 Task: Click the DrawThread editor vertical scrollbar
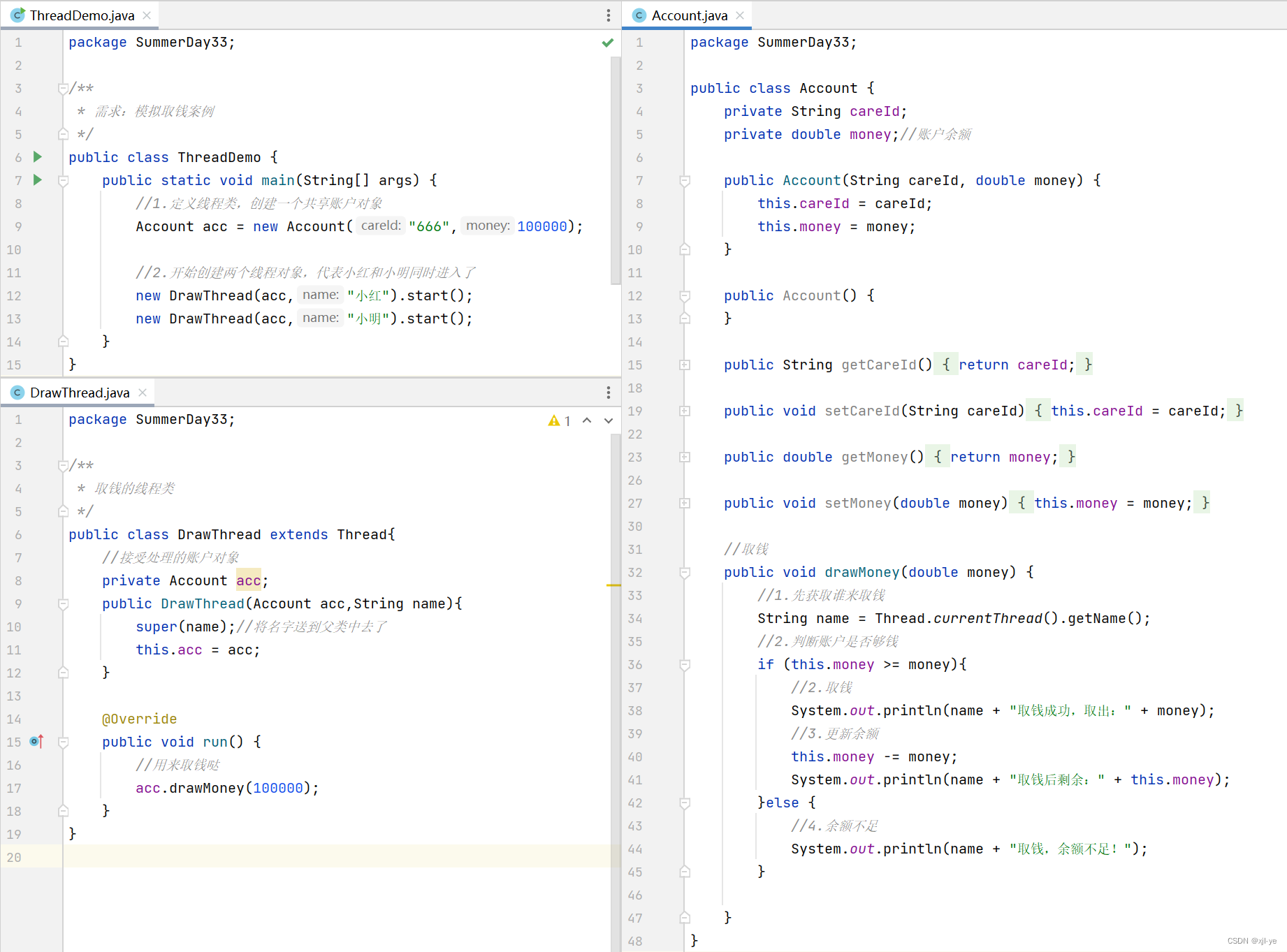(x=616, y=691)
